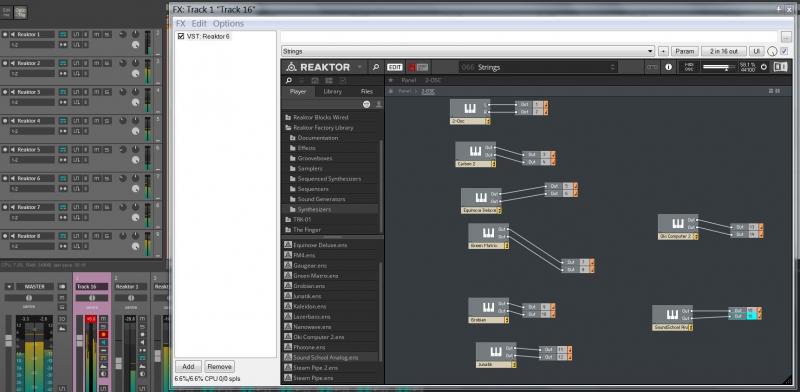The image size is (800, 392).
Task: Click the comment field above the Strings preset box
Action: (529, 37)
